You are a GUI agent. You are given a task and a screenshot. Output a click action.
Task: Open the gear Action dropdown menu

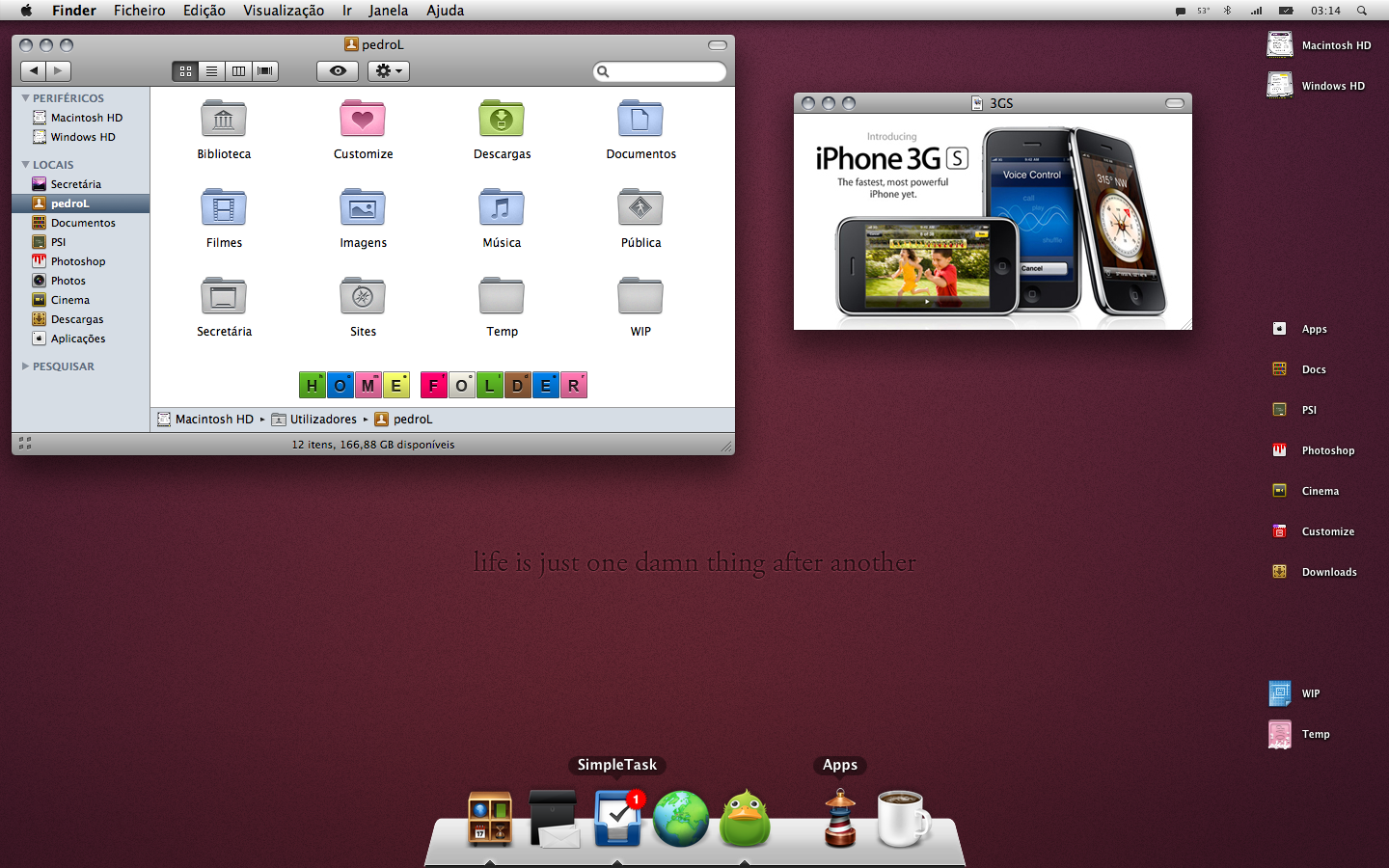point(389,70)
